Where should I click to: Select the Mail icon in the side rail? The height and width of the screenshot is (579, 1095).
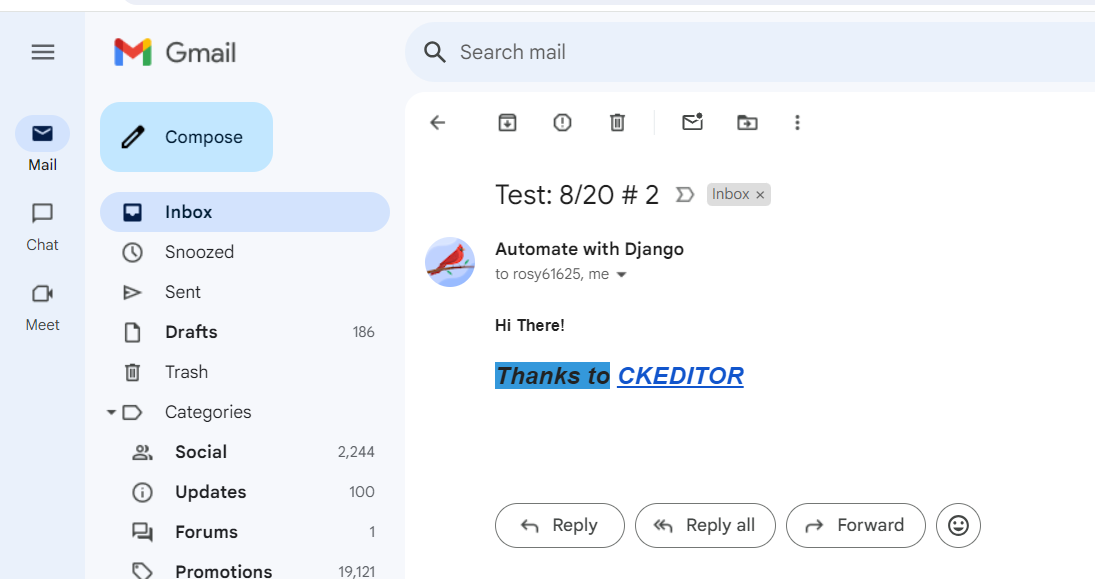[43, 133]
